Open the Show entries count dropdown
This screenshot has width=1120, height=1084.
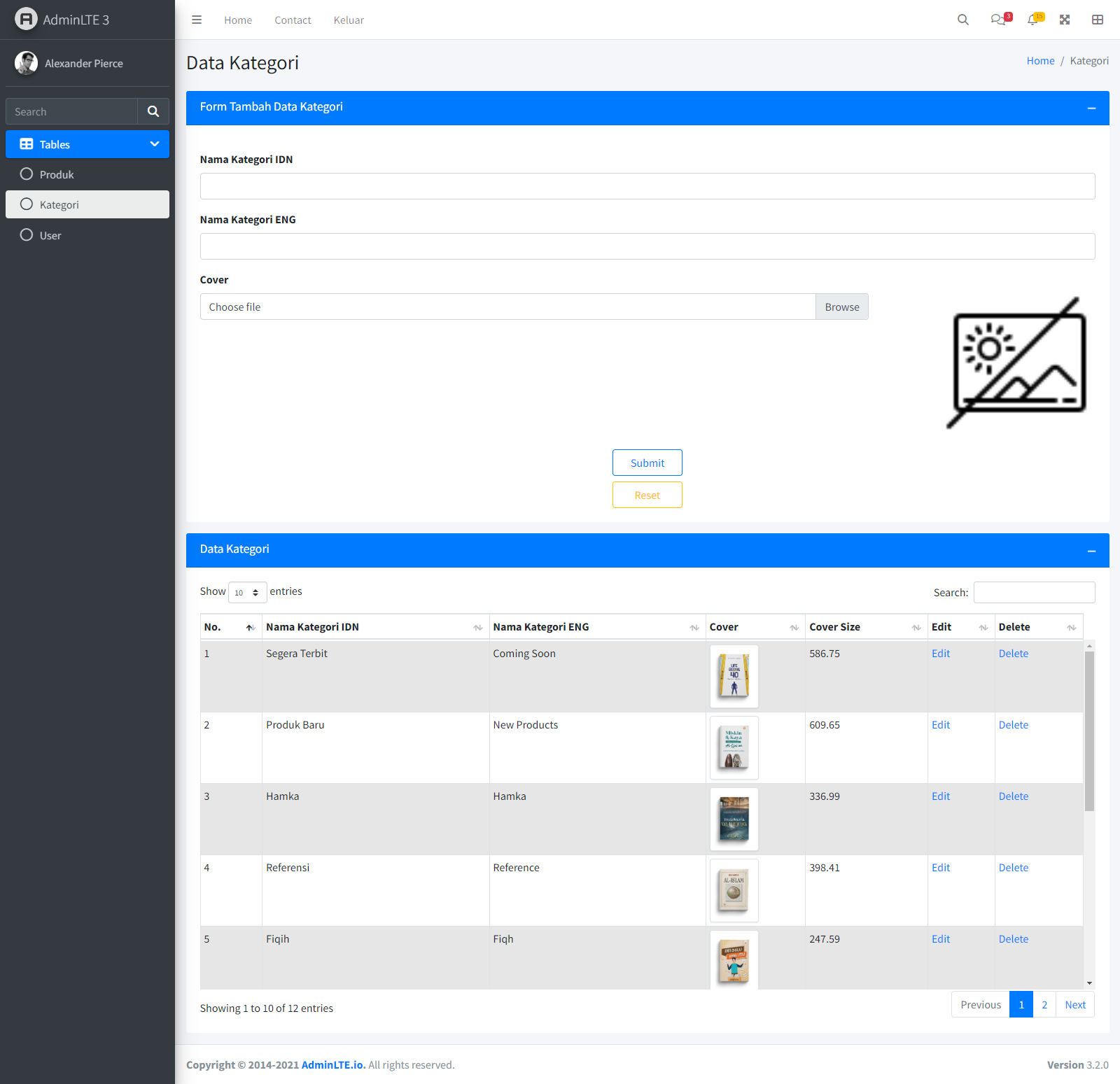[247, 593]
